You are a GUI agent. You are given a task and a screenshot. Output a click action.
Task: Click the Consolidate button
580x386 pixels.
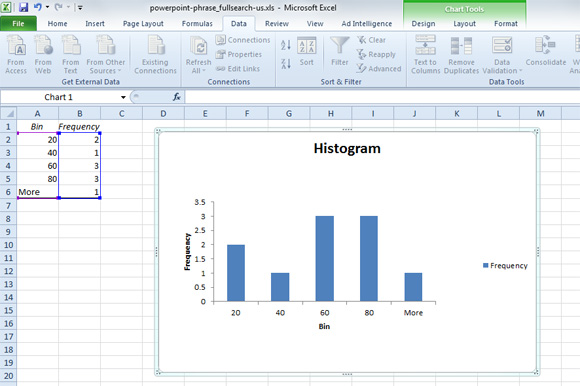pos(546,52)
